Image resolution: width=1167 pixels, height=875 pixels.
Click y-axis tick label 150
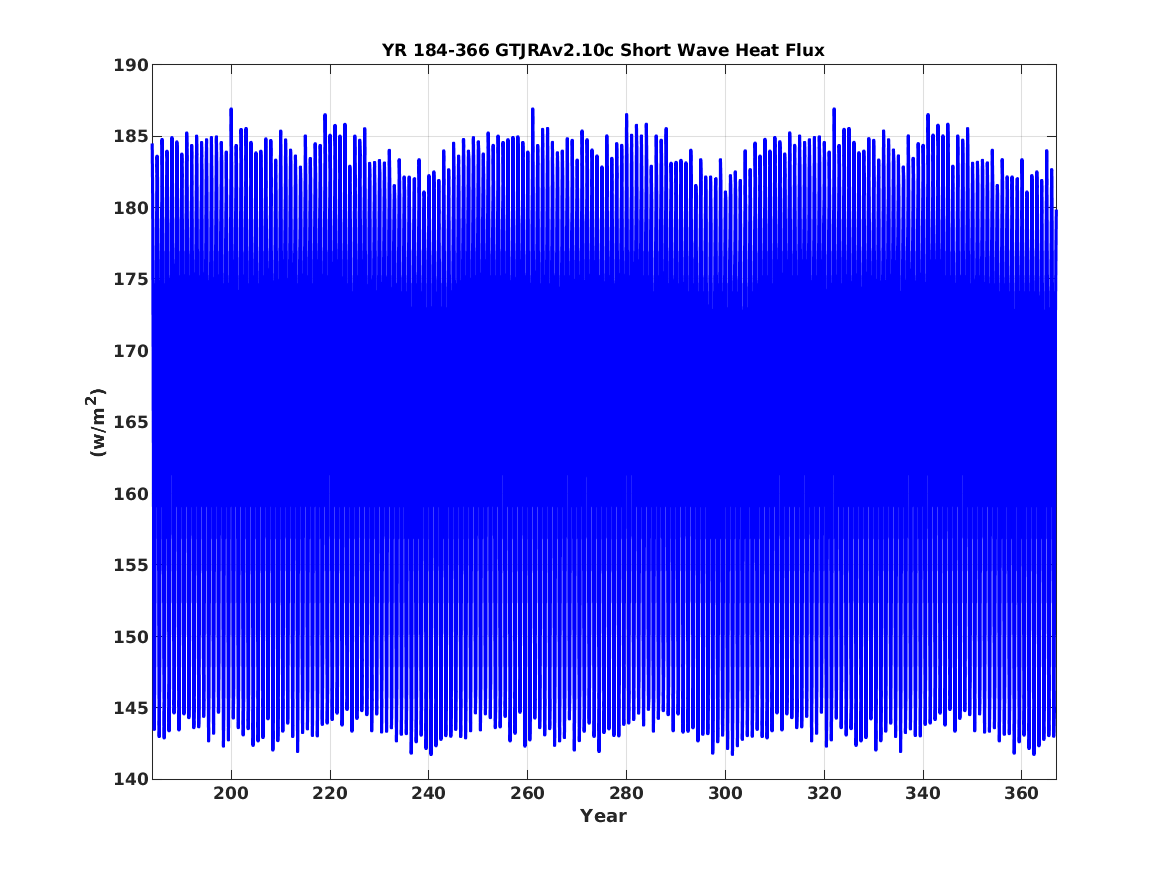point(130,636)
